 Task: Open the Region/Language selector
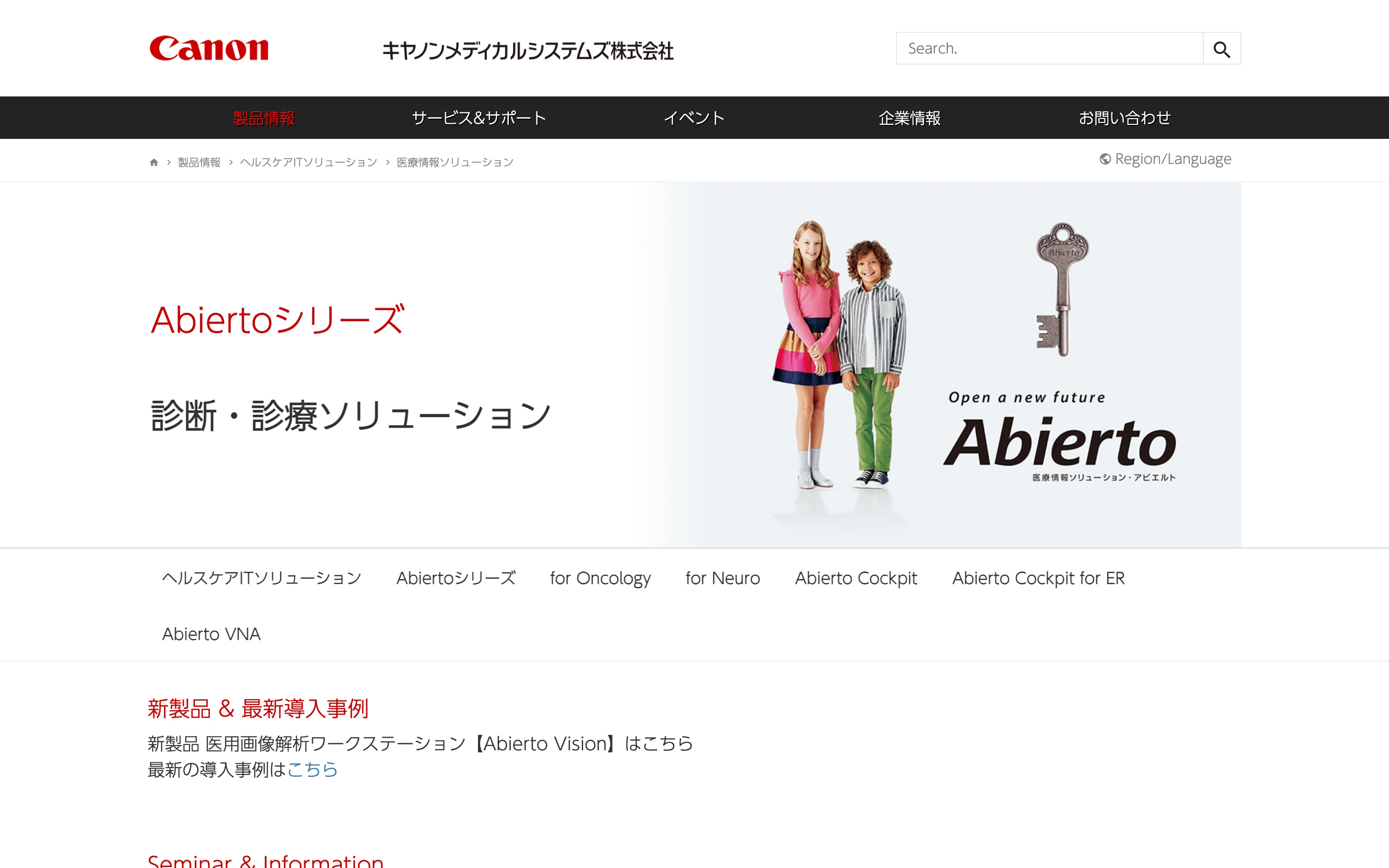1165,159
